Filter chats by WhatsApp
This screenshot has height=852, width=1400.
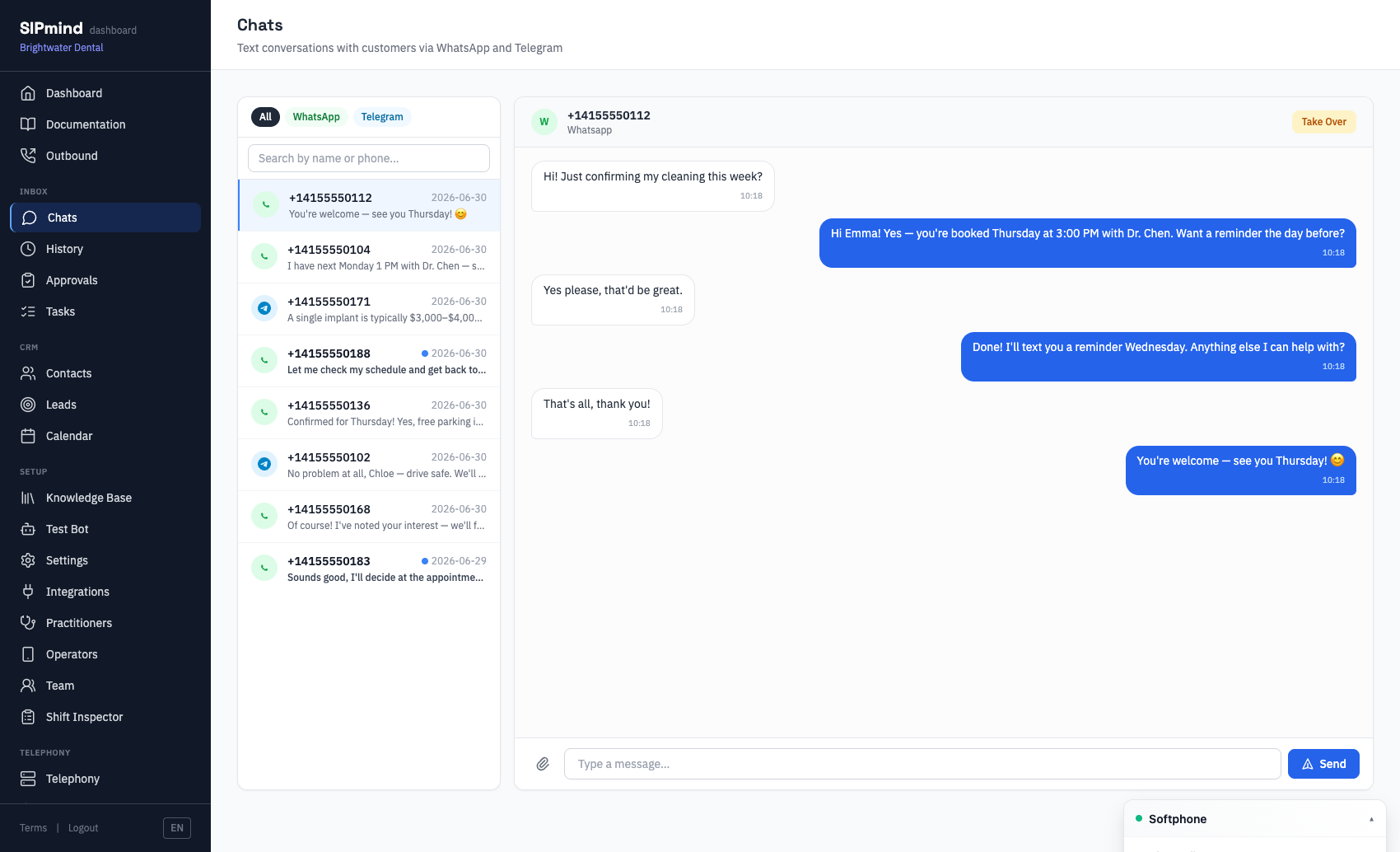(316, 117)
